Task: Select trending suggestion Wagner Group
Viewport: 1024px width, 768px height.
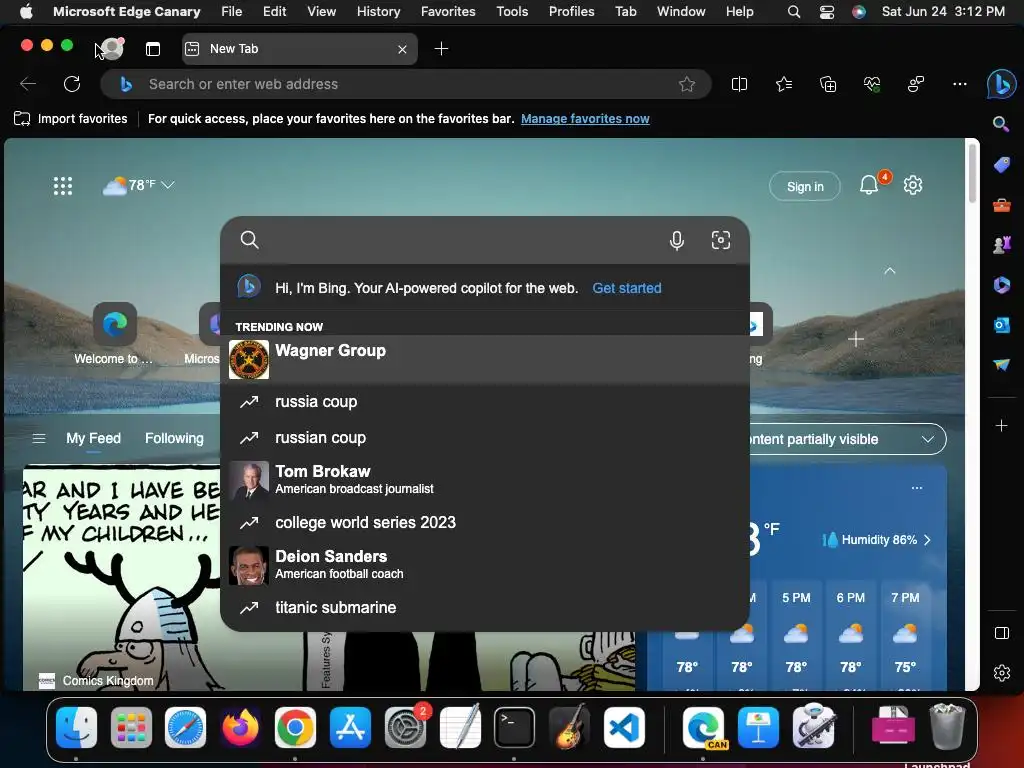Action: pos(485,359)
